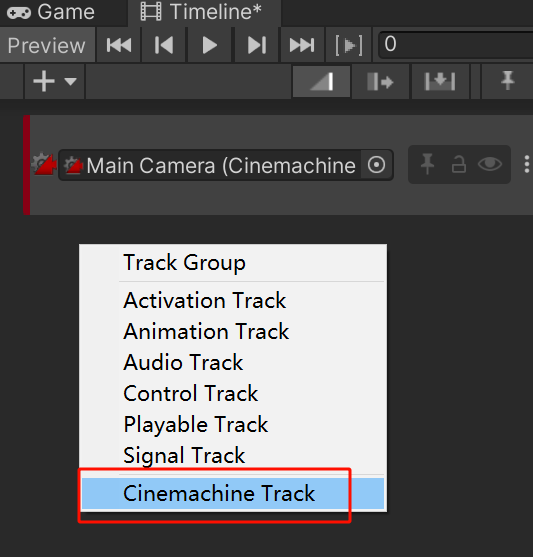This screenshot has height=557, width=533.
Task: Choose Animation Track from menu
Action: pyautogui.click(x=233, y=331)
